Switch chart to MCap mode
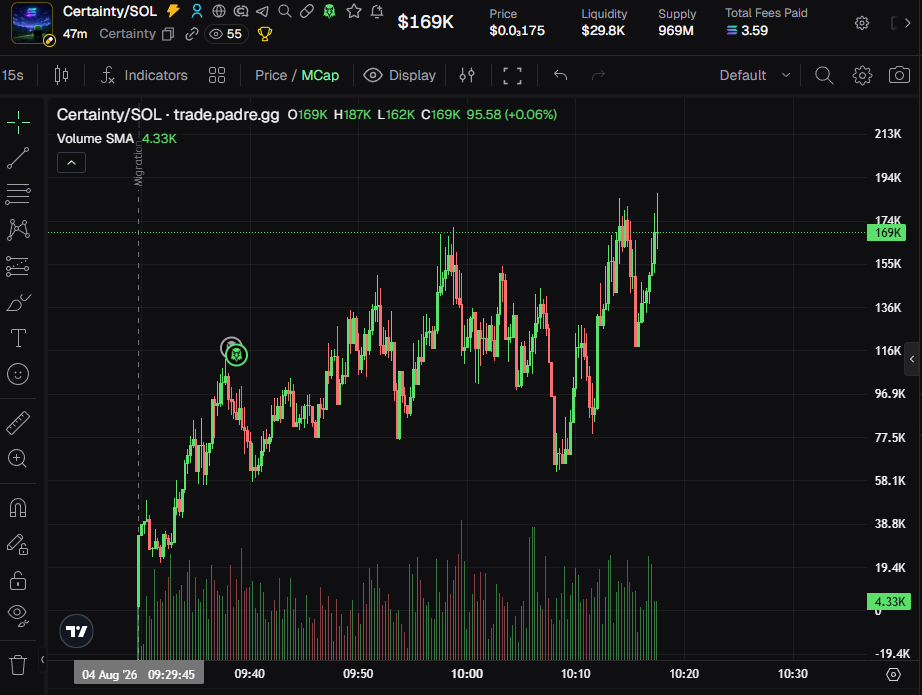 (x=320, y=75)
